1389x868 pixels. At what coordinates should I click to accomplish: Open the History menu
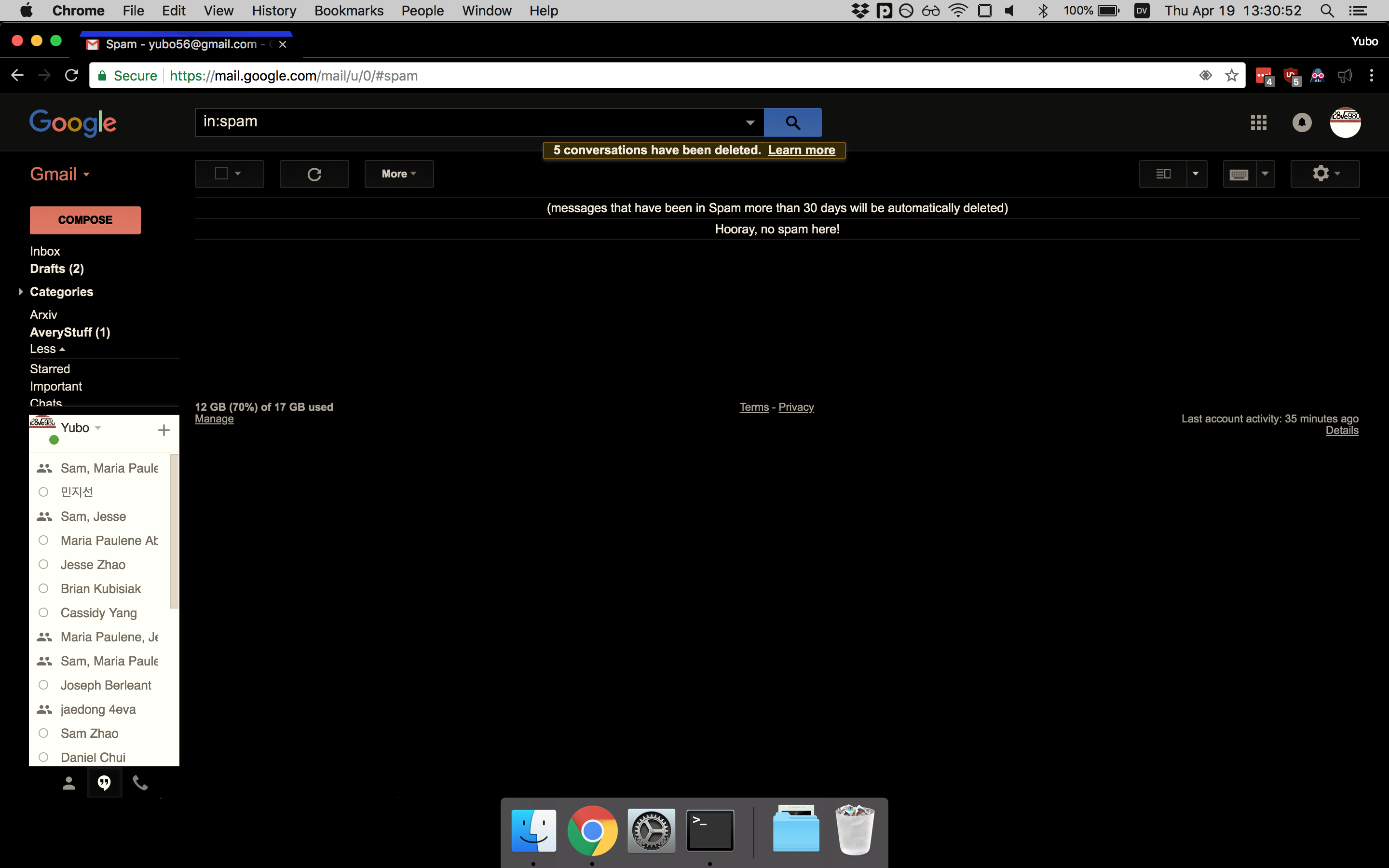(274, 10)
